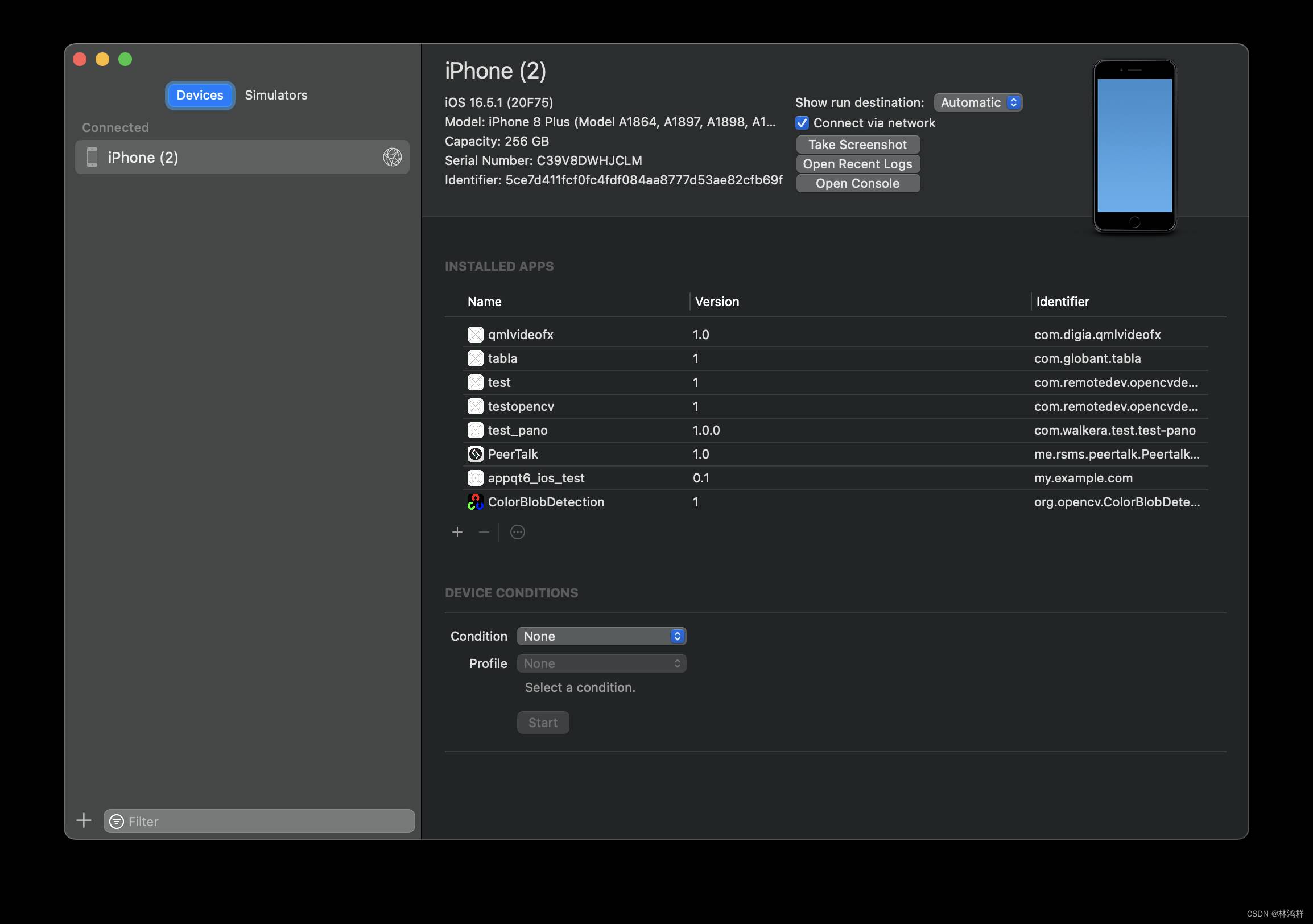
Task: Click the iOS 16.5.1 (20F75) version text
Action: click(499, 102)
